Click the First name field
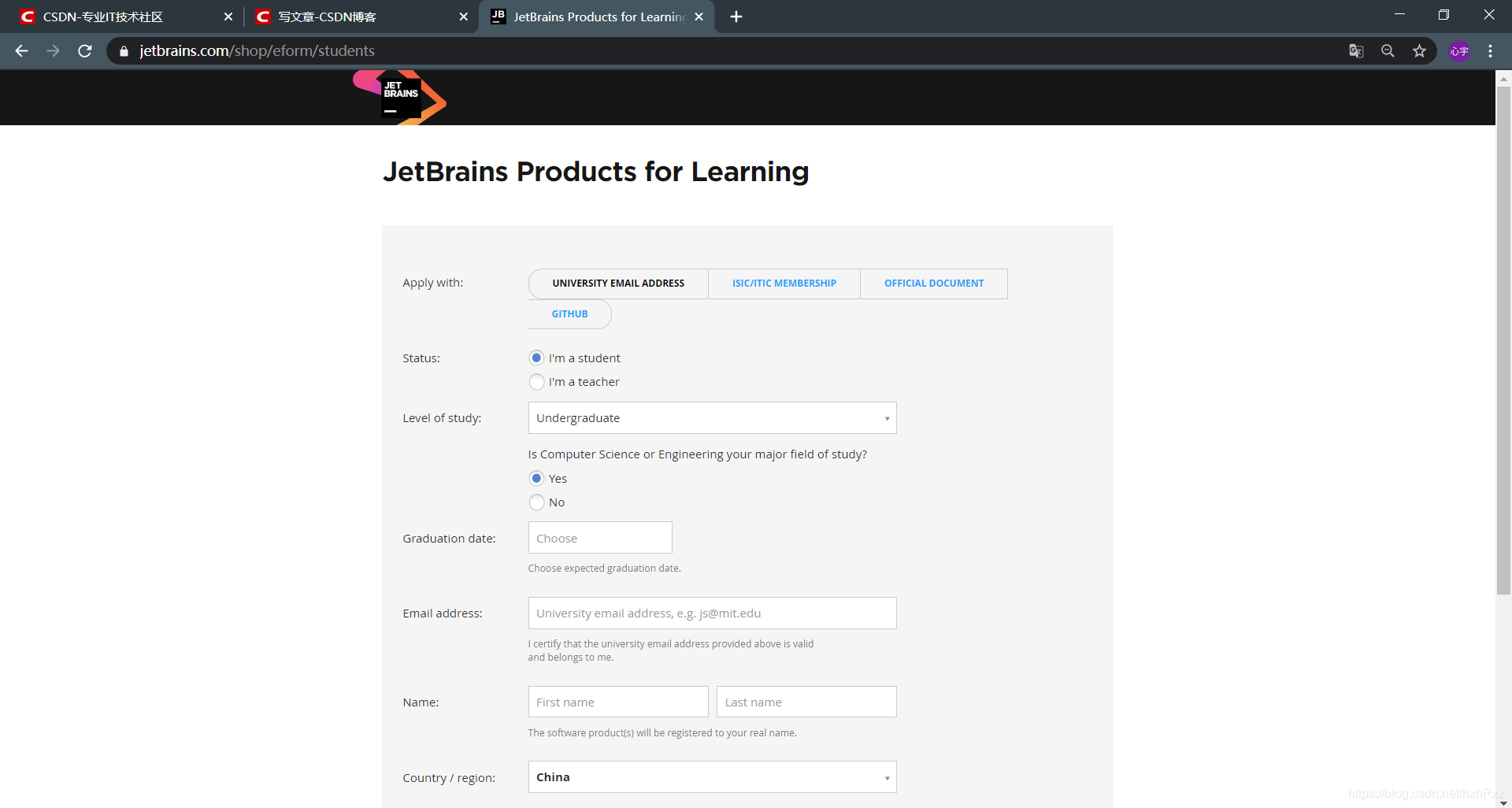Viewport: 1512px width, 808px height. click(x=618, y=702)
